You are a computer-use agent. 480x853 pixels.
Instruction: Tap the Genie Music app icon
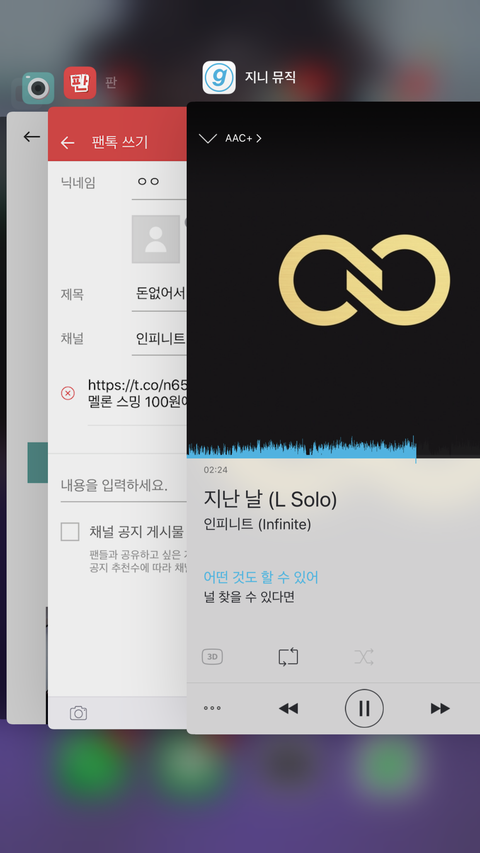(219, 77)
